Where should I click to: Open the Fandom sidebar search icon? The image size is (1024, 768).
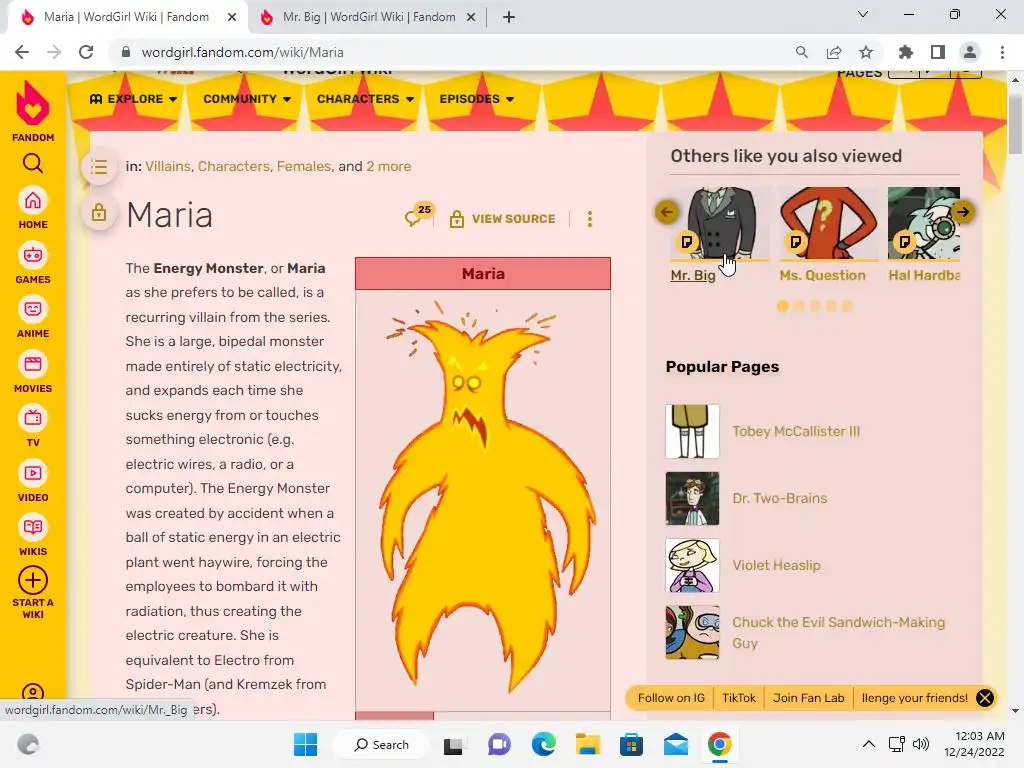tap(33, 163)
